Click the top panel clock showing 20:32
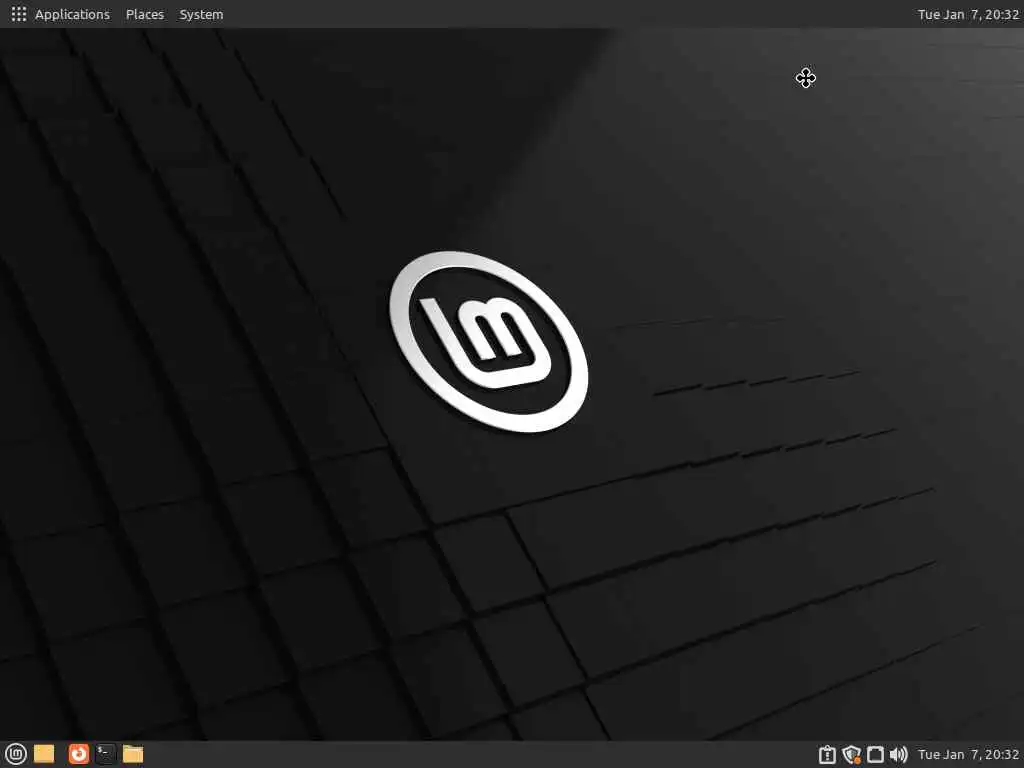The width and height of the screenshot is (1024, 768). 968,14
